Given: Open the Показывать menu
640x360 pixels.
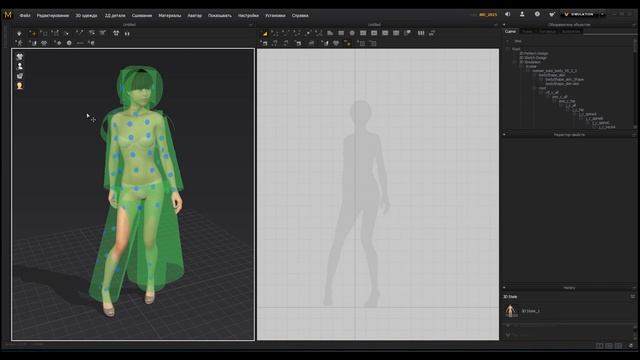Looking at the screenshot, I should click(220, 16).
